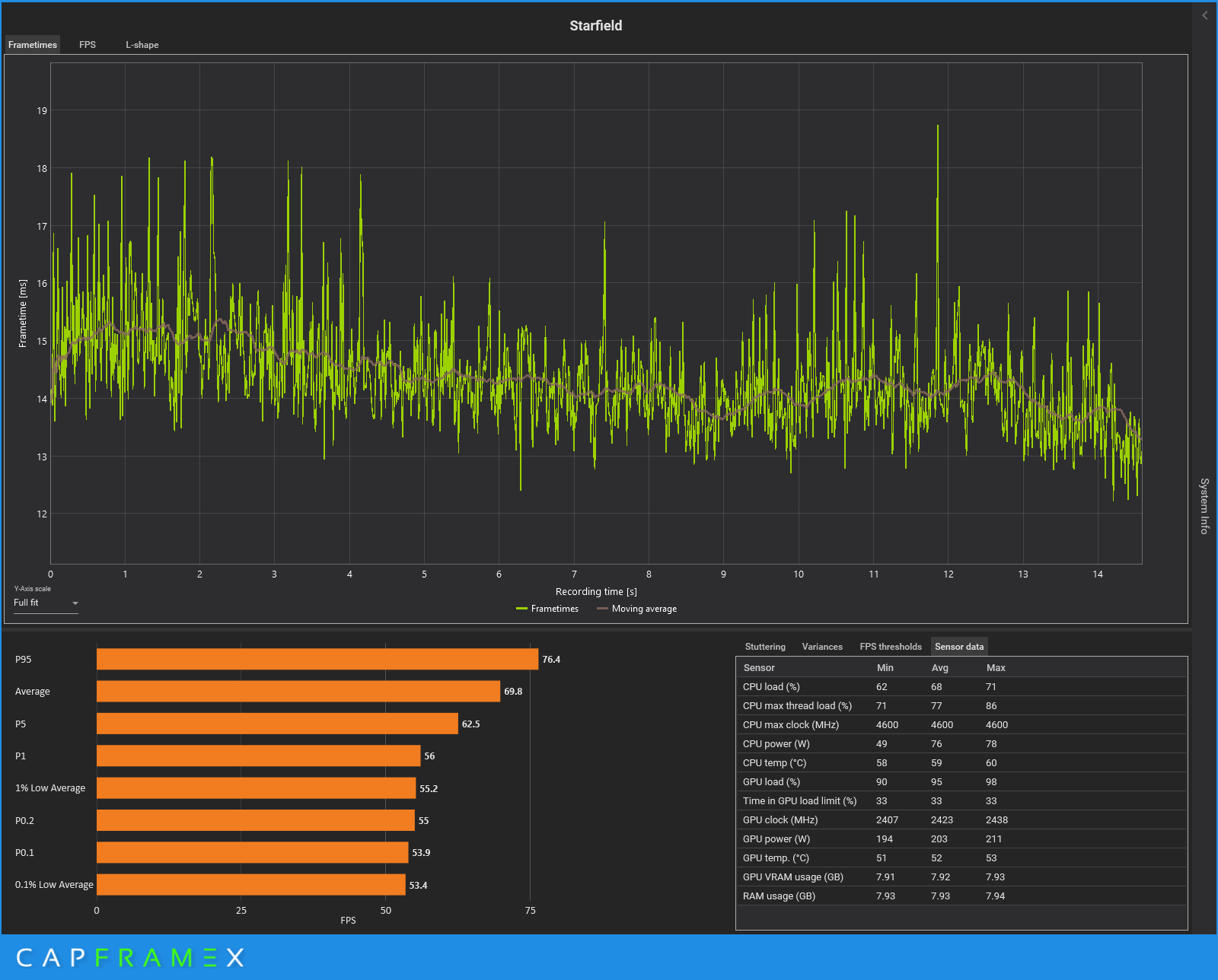Click the P95 bar in FPS chart
This screenshot has height=980, width=1218.
(x=317, y=659)
